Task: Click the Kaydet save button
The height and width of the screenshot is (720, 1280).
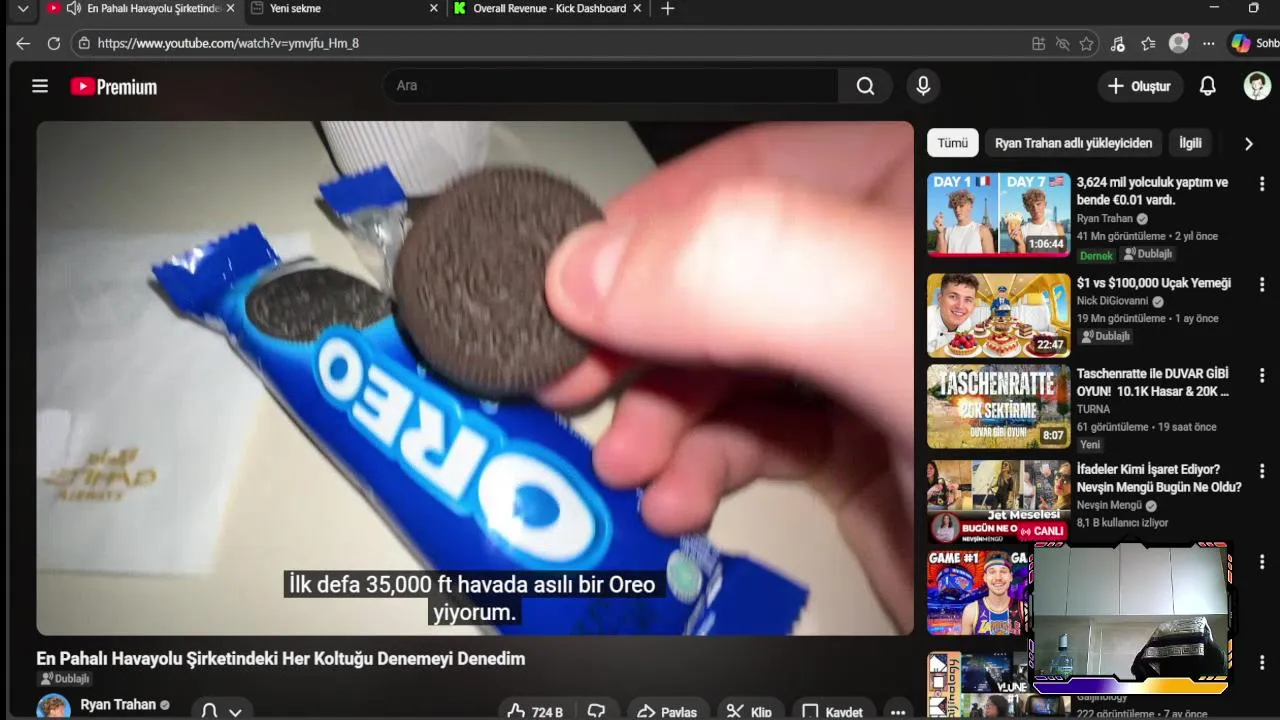Action: 833,711
